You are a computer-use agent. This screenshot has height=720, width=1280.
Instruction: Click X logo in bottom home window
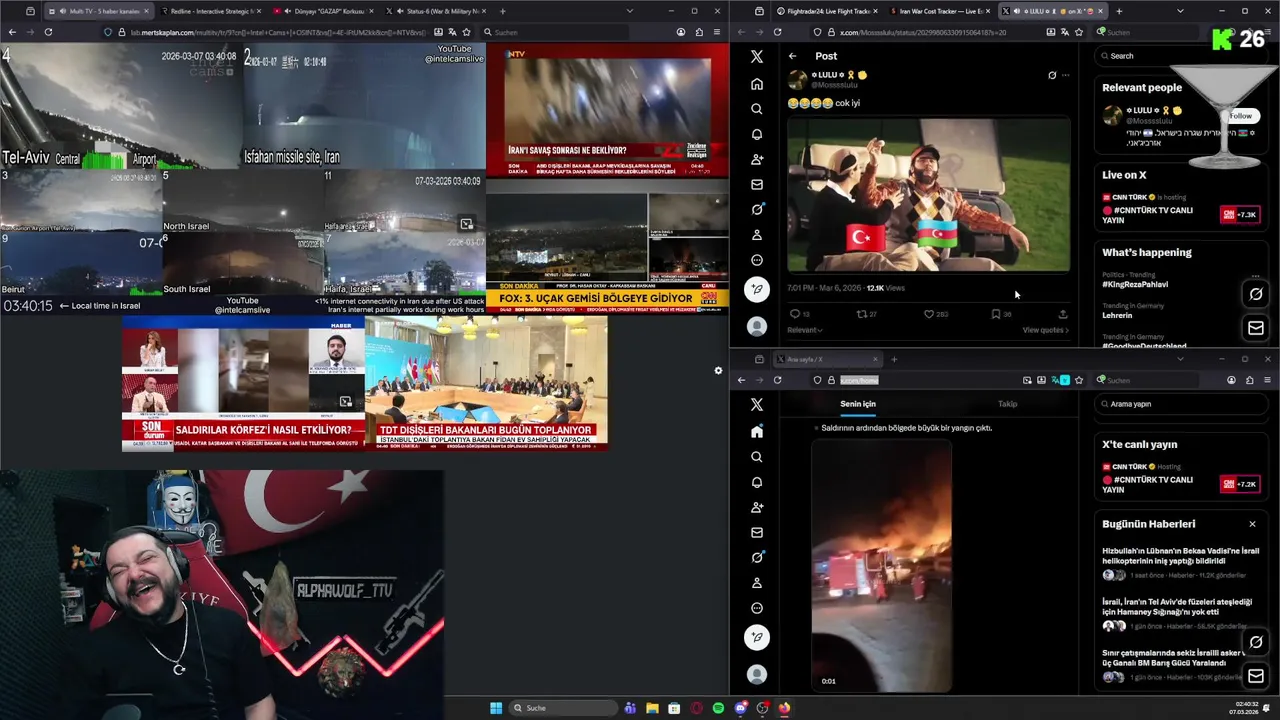click(757, 404)
